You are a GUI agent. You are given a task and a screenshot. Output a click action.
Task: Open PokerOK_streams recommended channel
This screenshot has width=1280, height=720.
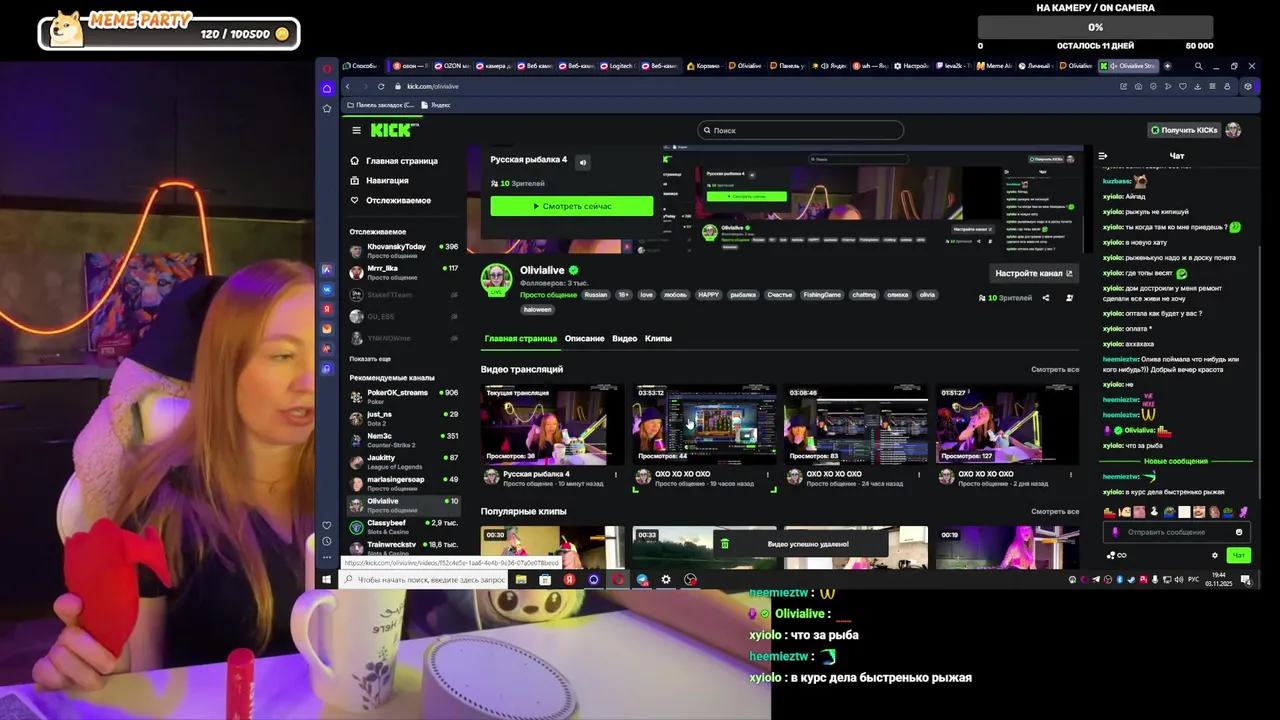pyautogui.click(x=403, y=396)
